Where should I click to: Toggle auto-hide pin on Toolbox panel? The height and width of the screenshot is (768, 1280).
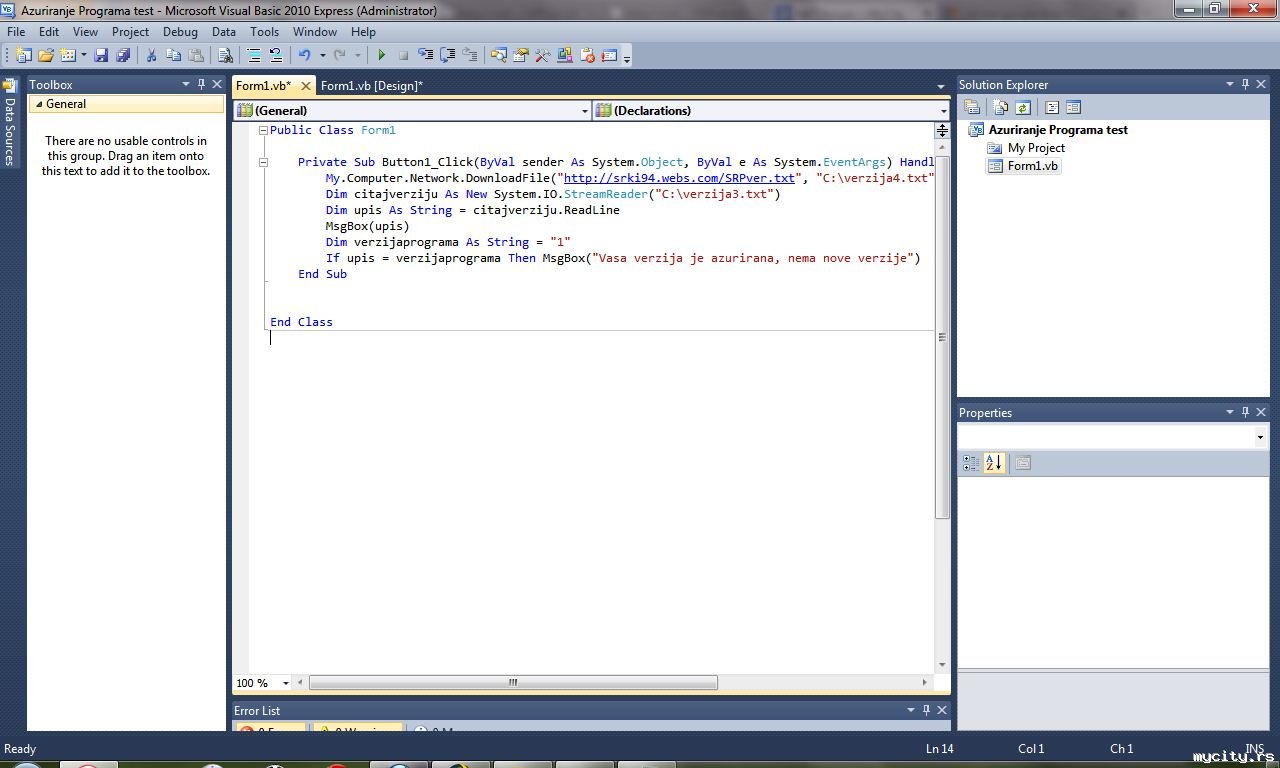[x=201, y=85]
